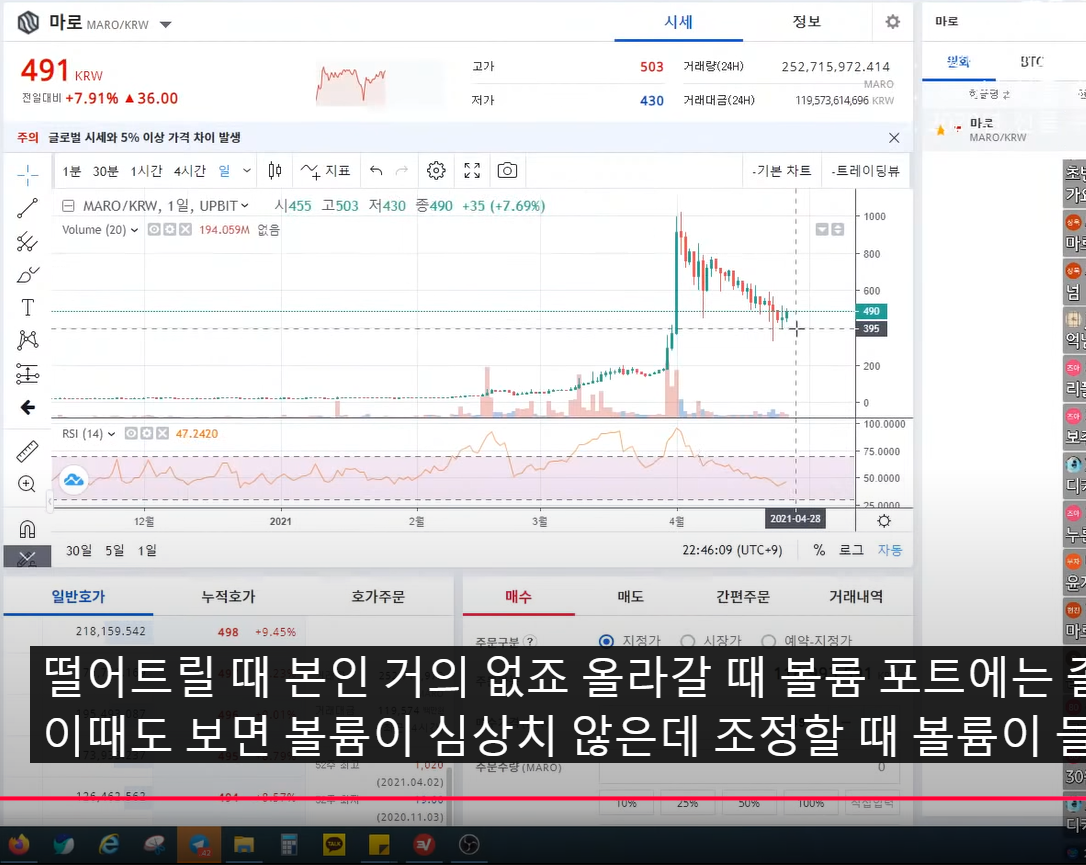Collapse the pane with down-arrow button
Viewport: 1086px width, 865px height.
[x=822, y=229]
